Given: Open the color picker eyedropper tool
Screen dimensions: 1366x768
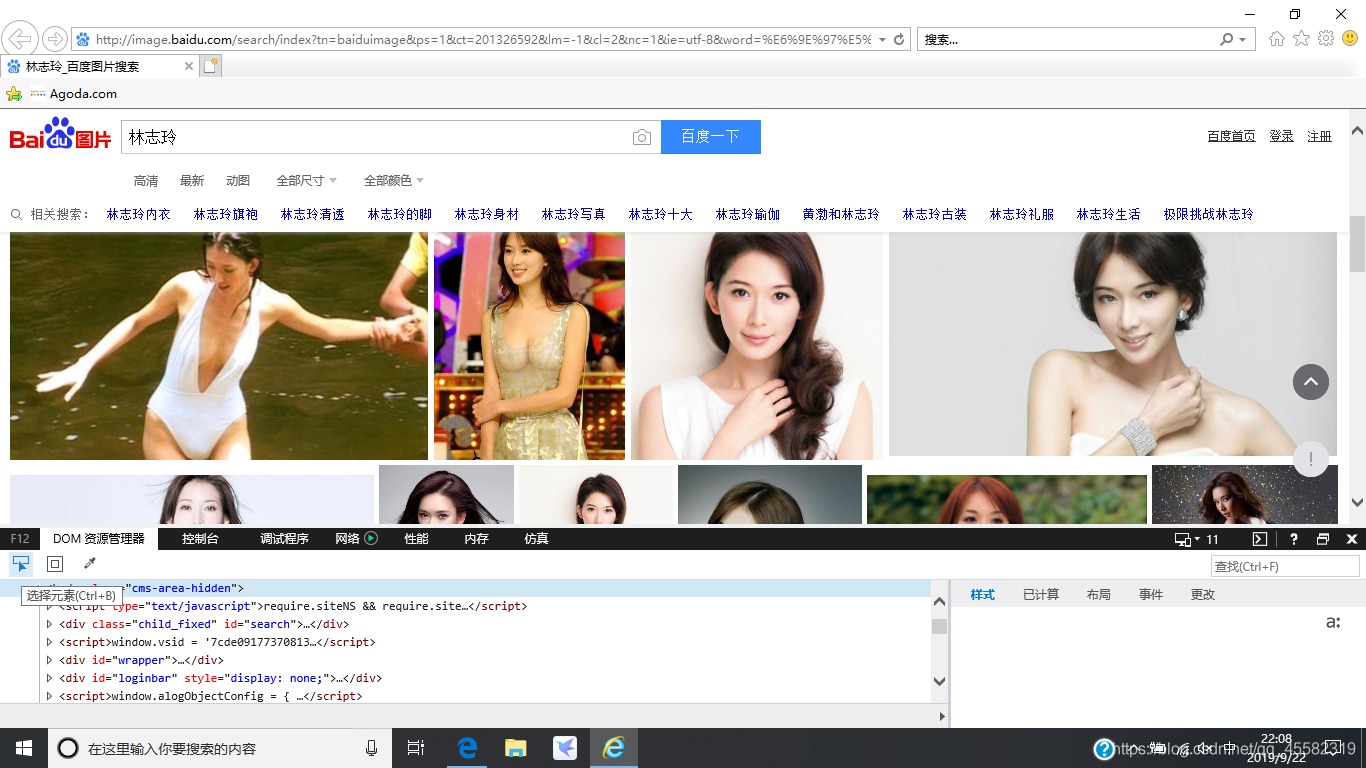Looking at the screenshot, I should 89,564.
